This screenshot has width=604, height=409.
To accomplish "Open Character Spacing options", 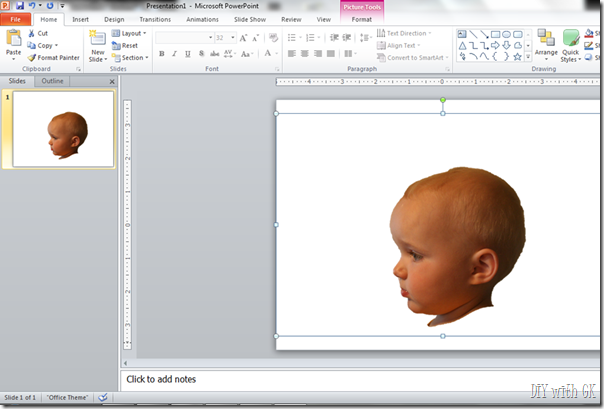I will (x=229, y=54).
